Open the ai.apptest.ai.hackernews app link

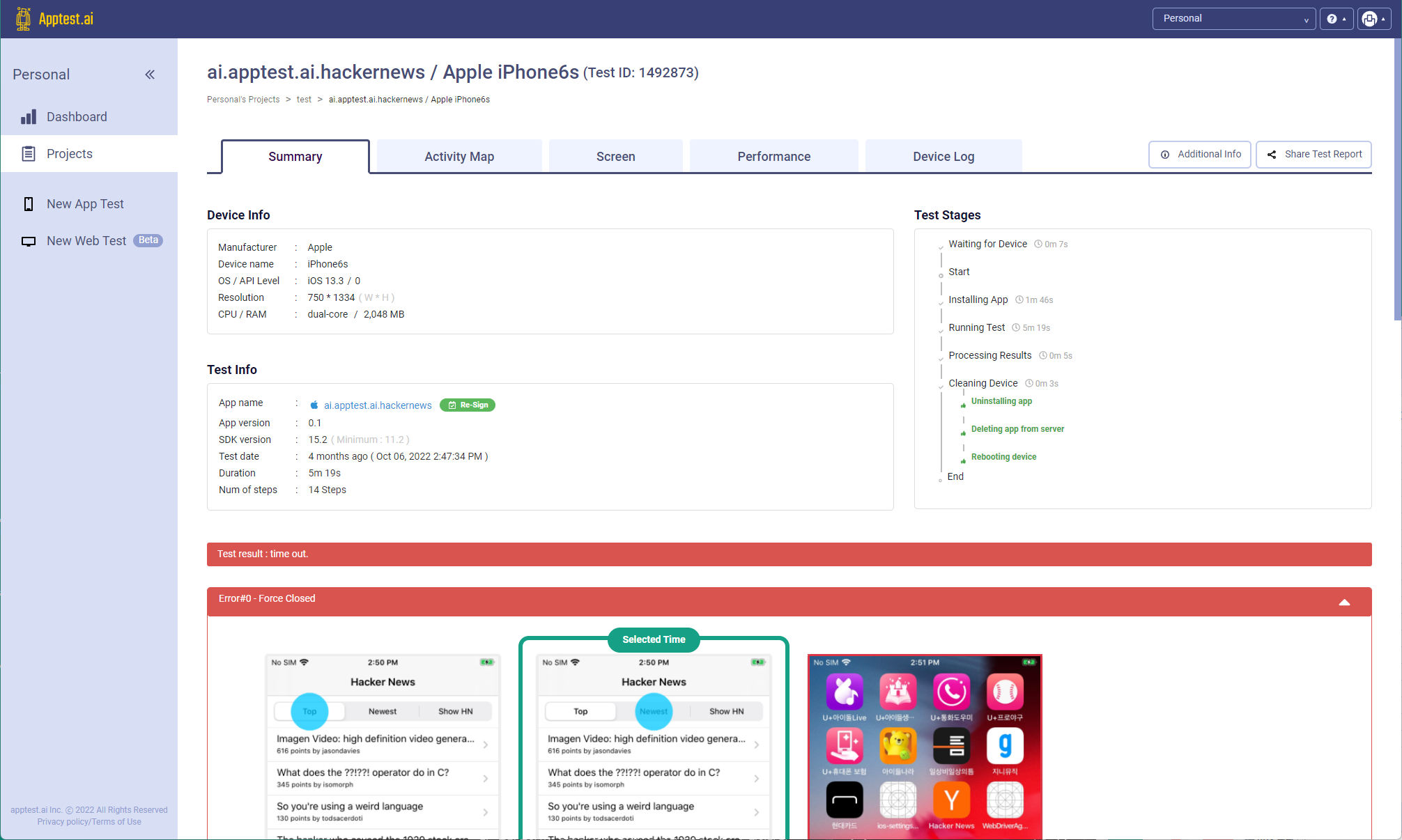point(378,405)
